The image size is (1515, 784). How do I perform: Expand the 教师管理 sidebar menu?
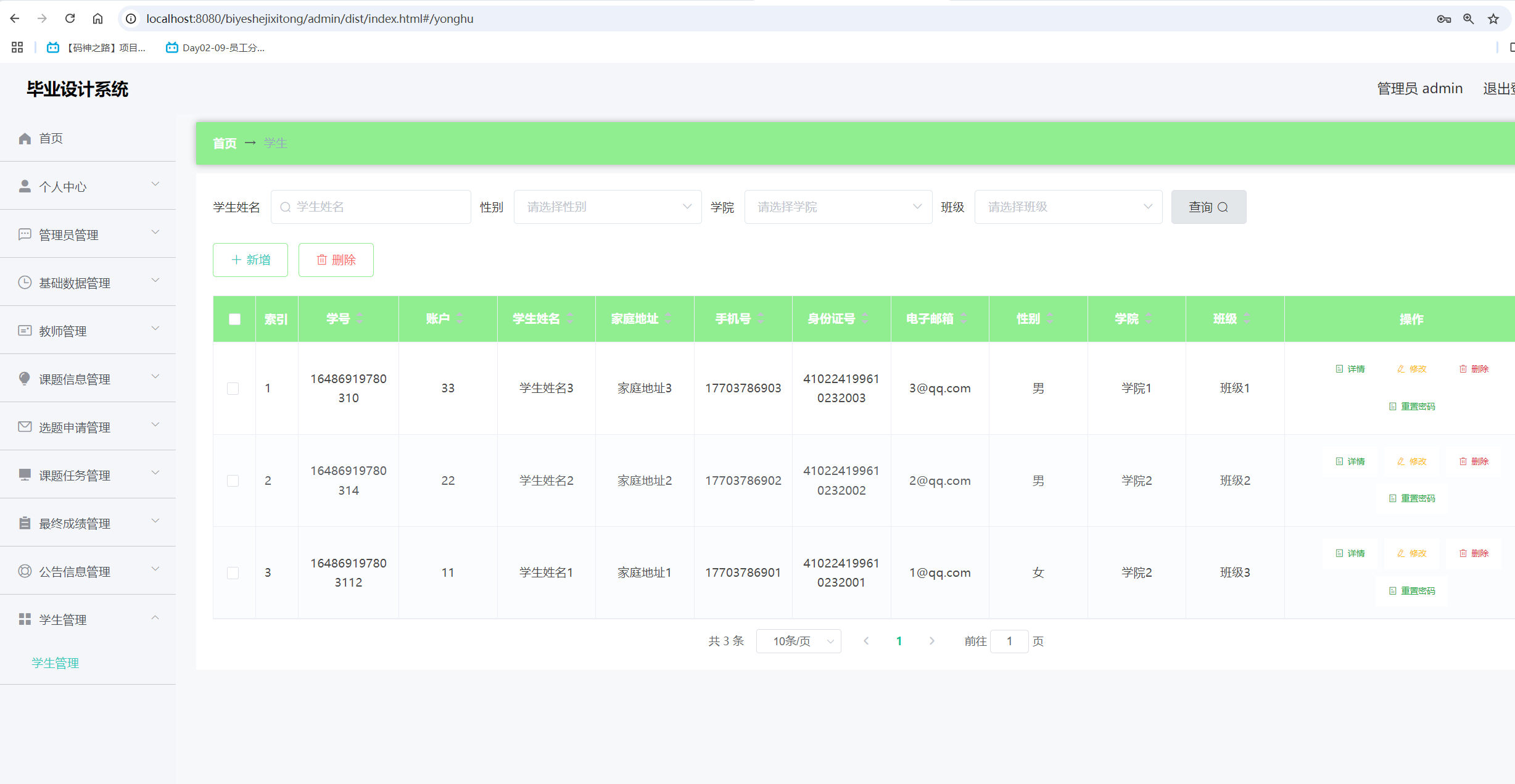(x=88, y=331)
